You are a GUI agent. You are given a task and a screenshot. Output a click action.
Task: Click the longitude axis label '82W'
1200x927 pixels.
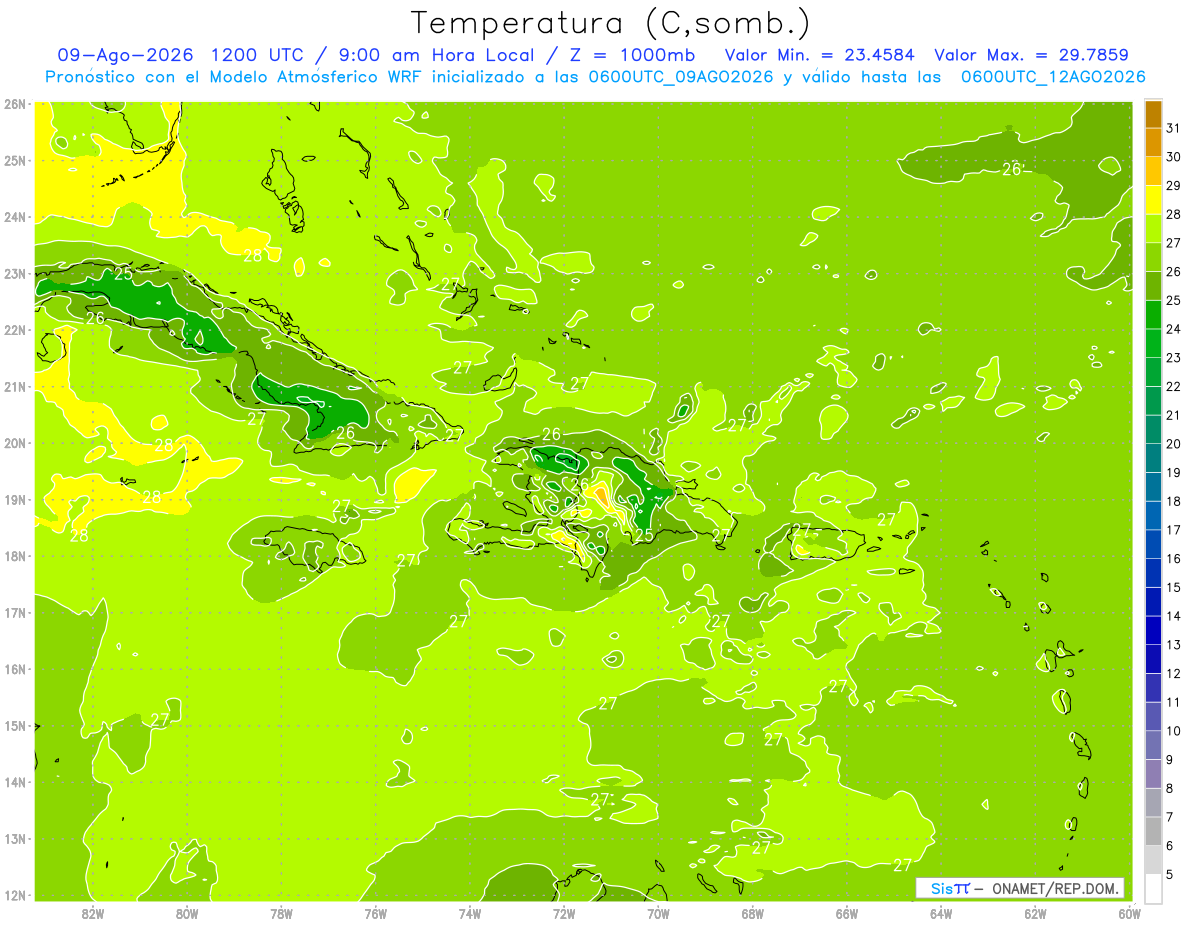tap(93, 912)
